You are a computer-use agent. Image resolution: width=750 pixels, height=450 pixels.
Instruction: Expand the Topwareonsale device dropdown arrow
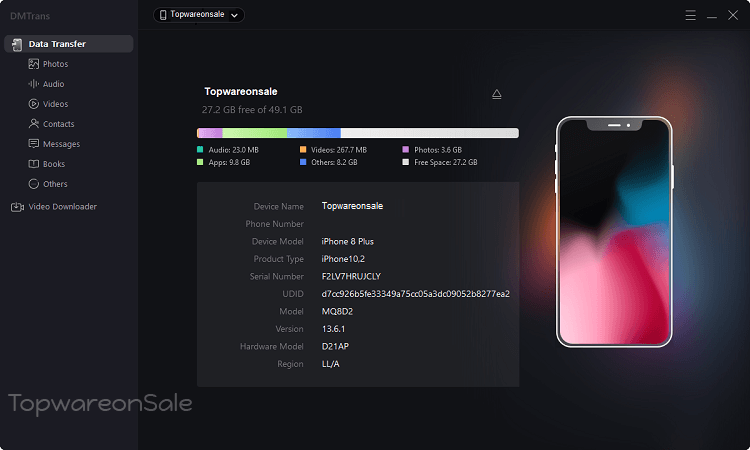click(234, 15)
